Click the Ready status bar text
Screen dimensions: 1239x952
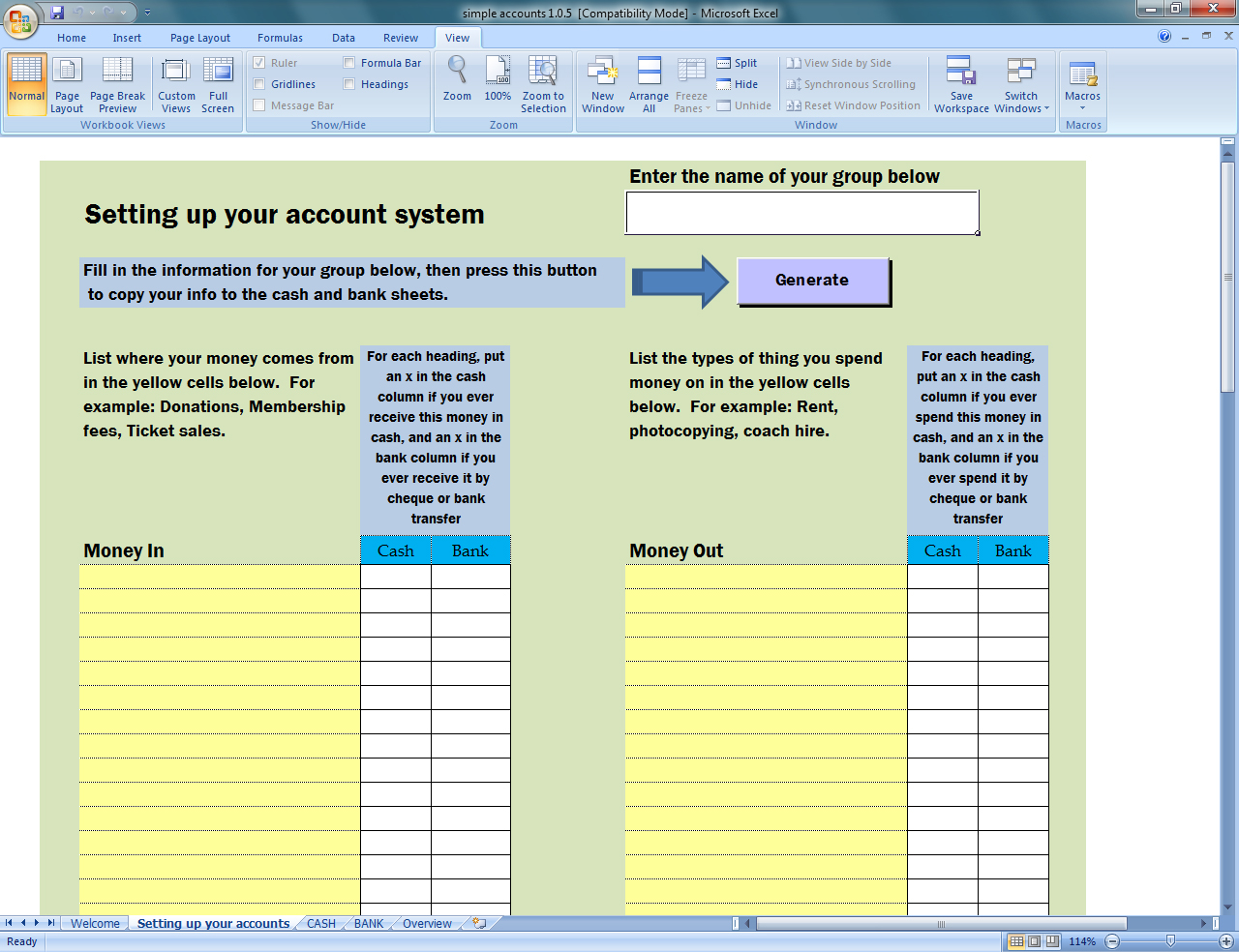pos(21,941)
